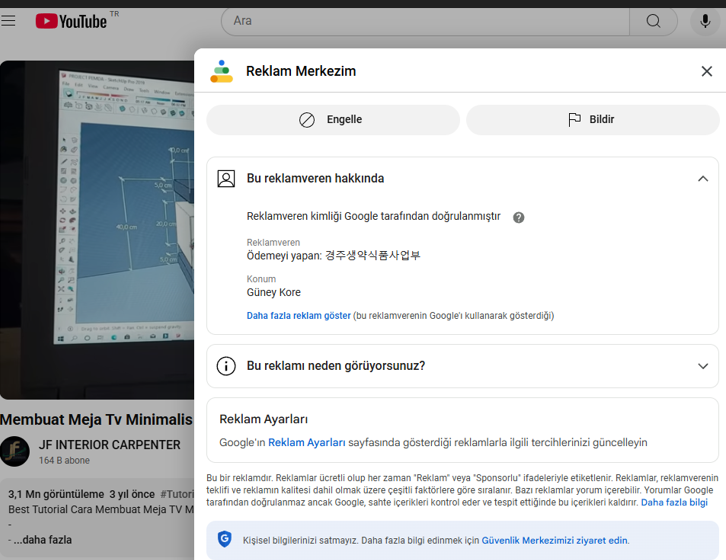Click the advertiser profile icon

pyautogui.click(x=226, y=178)
